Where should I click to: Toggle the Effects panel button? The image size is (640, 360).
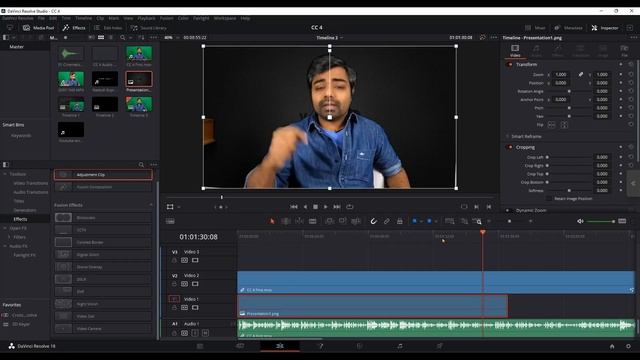pyautogui.click(x=74, y=28)
